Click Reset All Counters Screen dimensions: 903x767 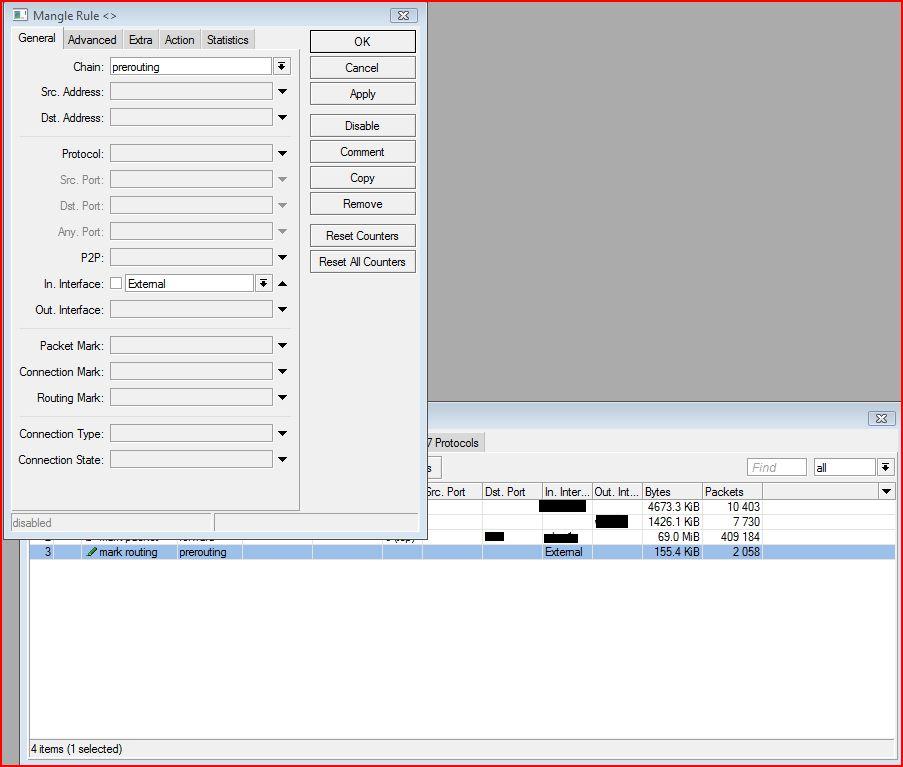coord(362,262)
